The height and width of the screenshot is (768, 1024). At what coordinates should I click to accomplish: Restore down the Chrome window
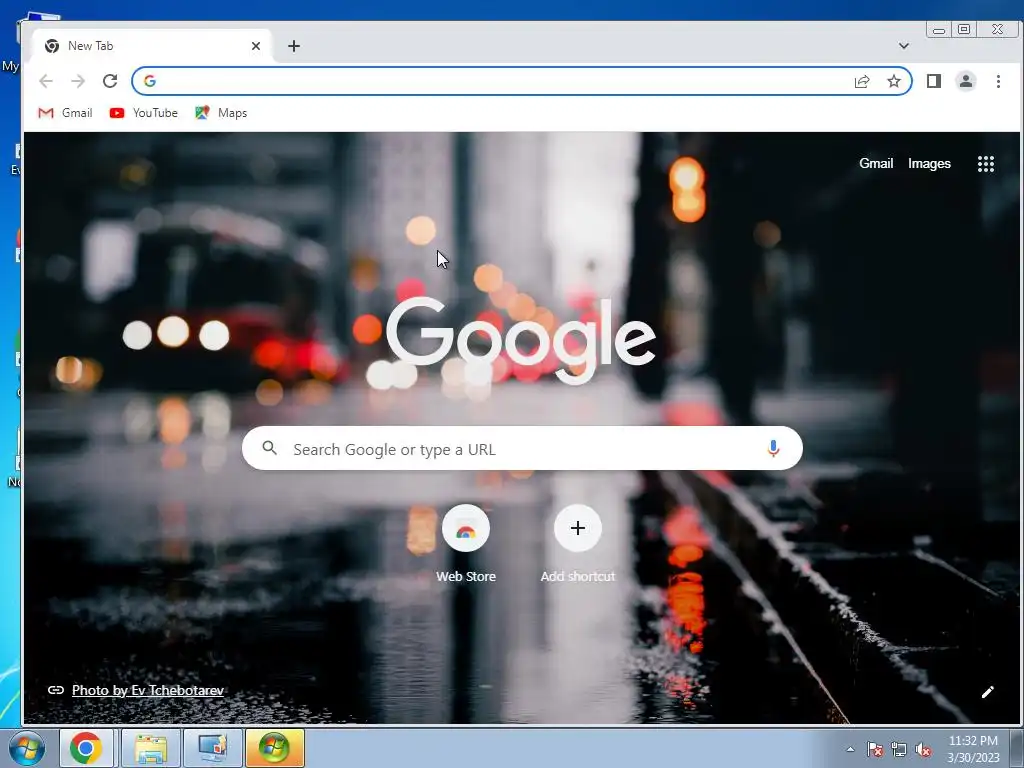click(964, 29)
